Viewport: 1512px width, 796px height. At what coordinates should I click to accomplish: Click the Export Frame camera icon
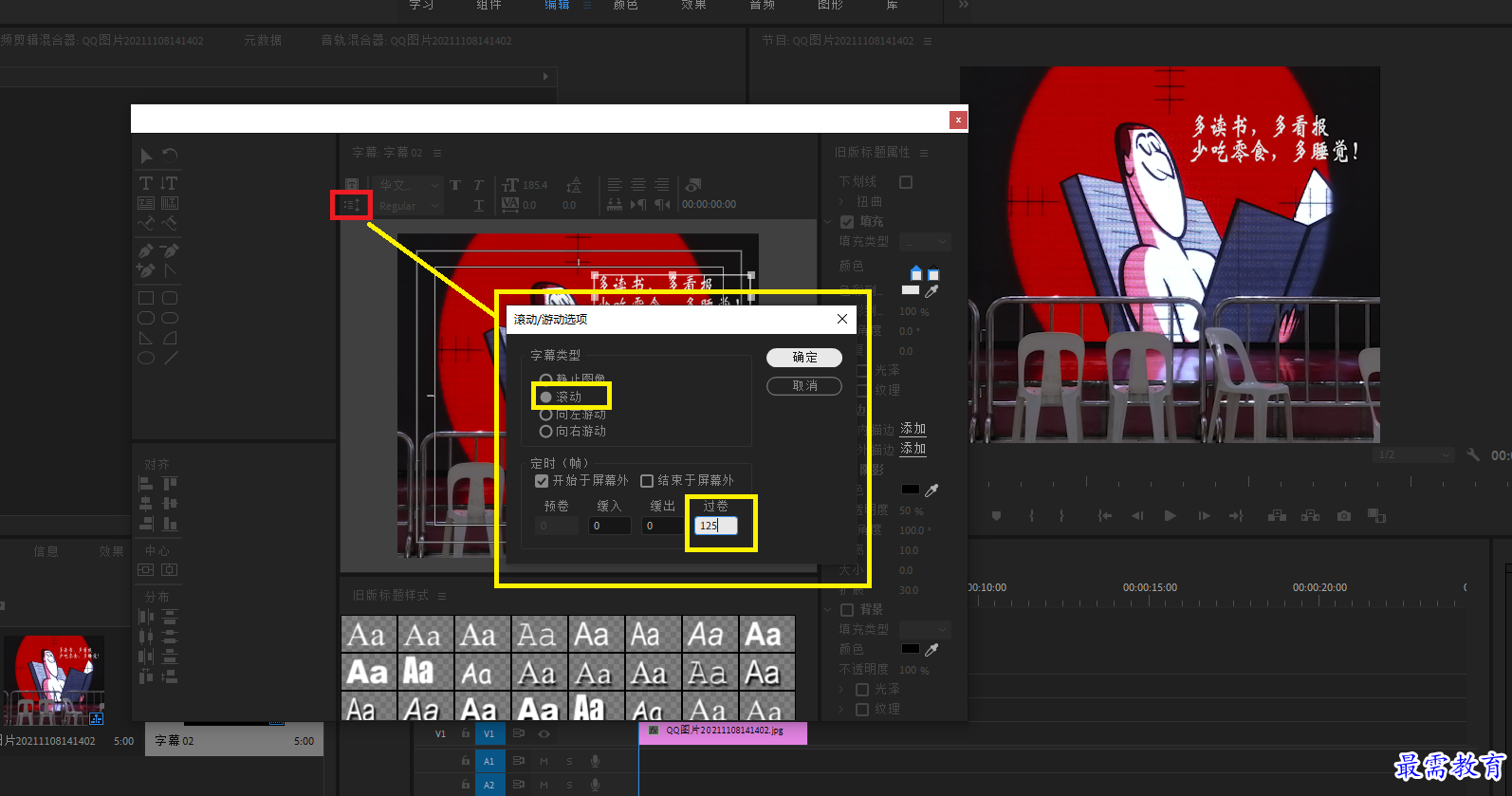pos(1344,516)
